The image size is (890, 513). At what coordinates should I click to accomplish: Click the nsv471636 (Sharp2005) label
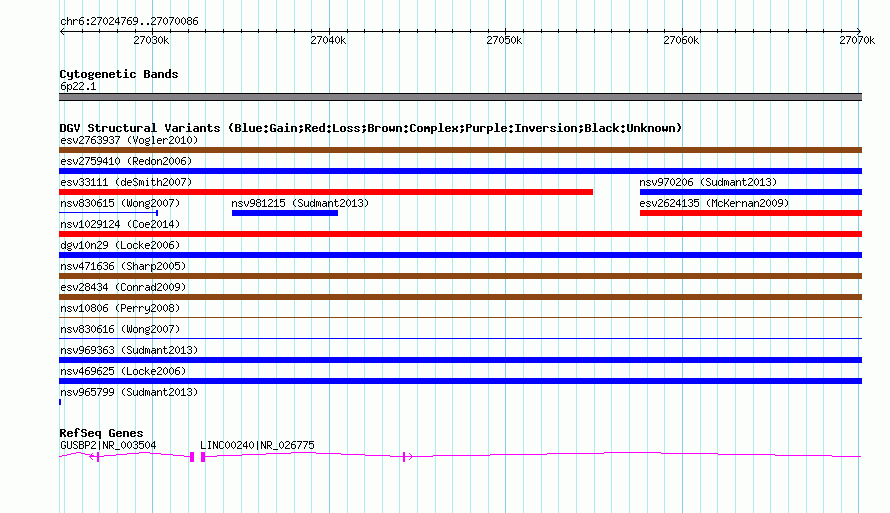[x=123, y=266]
